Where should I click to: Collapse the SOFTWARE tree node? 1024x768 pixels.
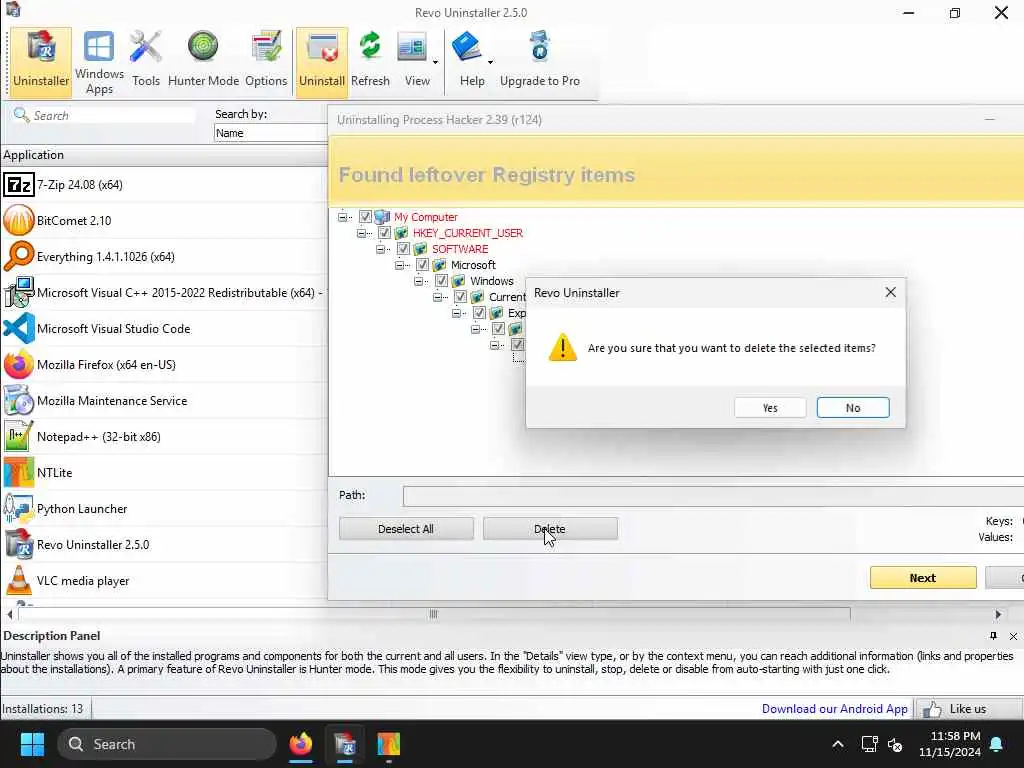[380, 249]
